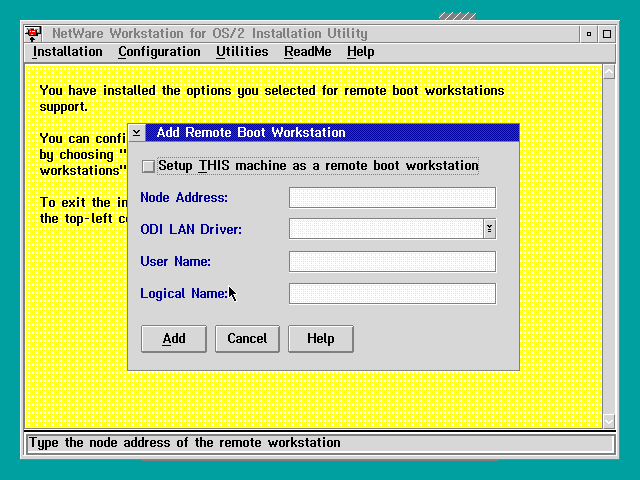Click the Node Address input field
640x480 pixels.
(392, 198)
